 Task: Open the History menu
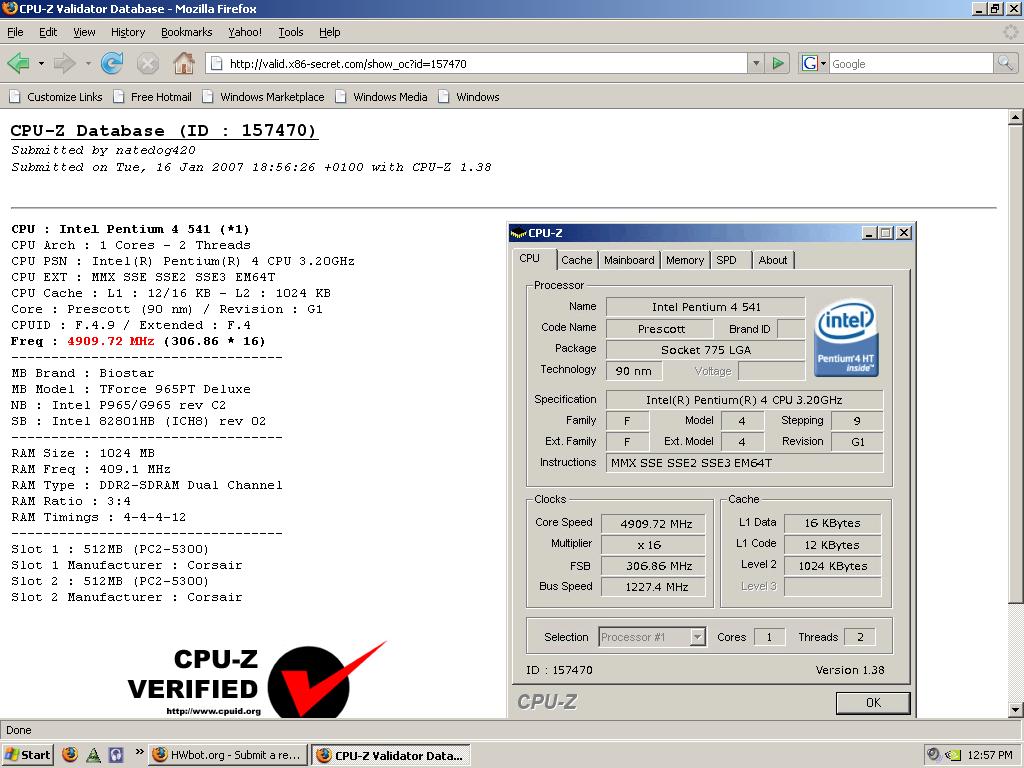[128, 32]
